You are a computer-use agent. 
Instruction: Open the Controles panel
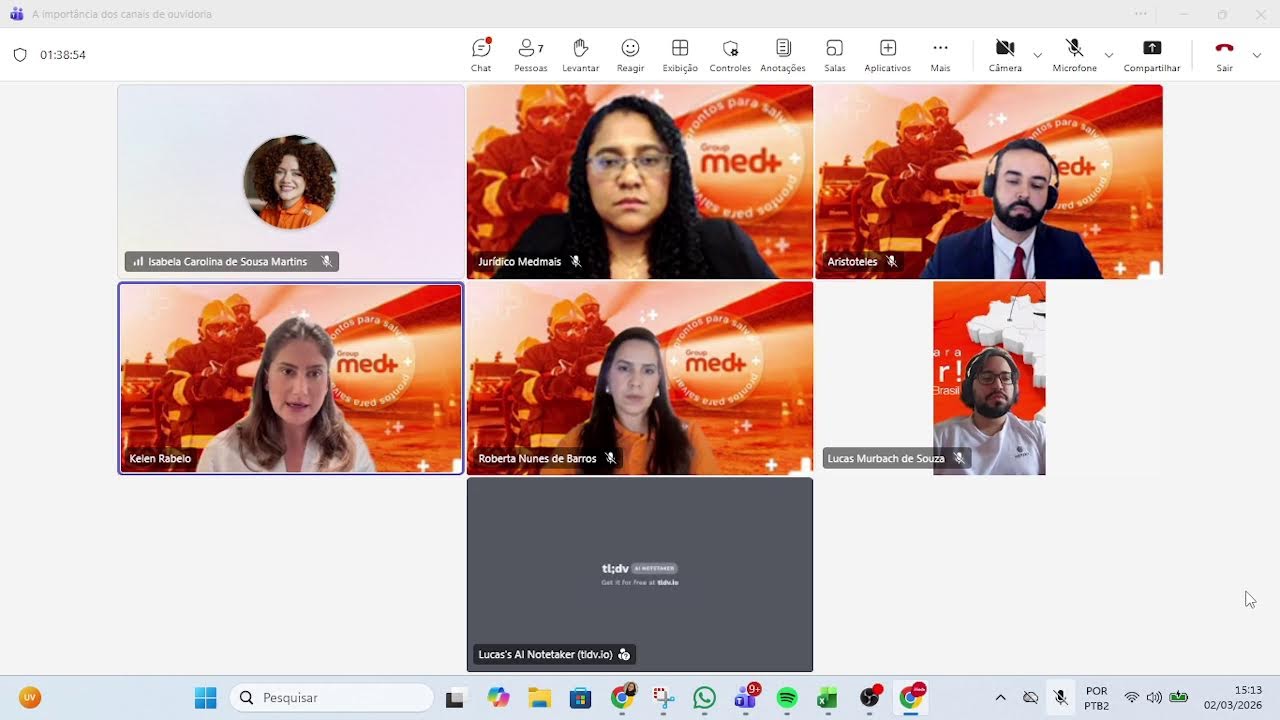(x=730, y=55)
